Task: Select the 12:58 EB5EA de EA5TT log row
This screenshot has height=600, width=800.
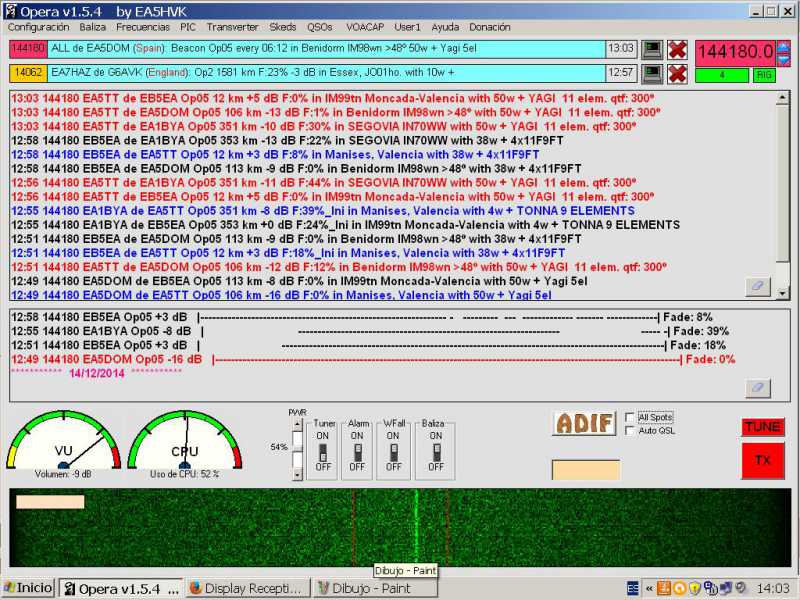Action: (x=275, y=155)
